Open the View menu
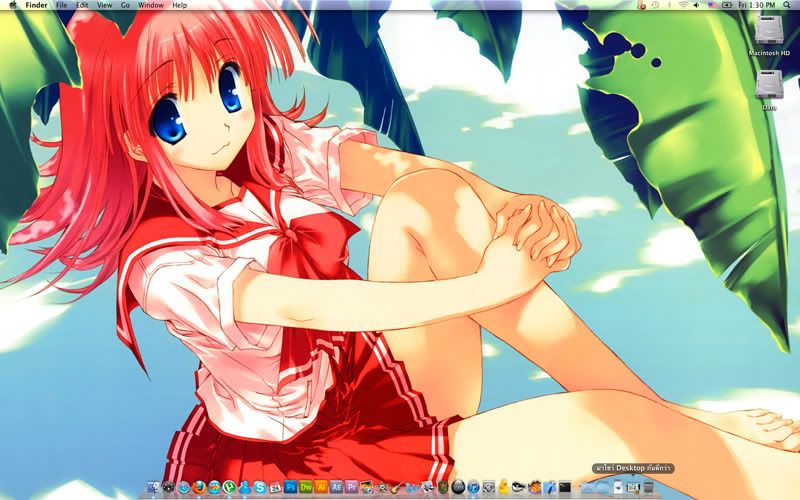 [x=104, y=5]
